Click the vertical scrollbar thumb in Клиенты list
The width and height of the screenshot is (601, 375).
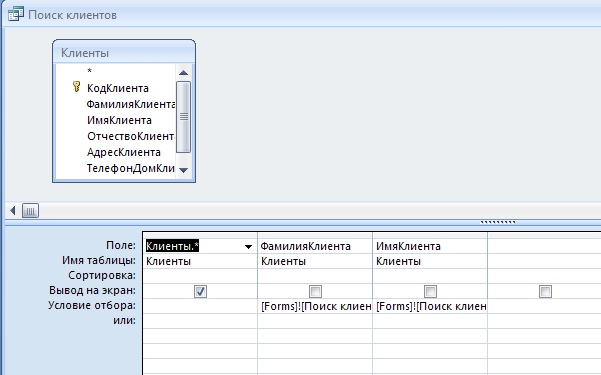tap(184, 117)
